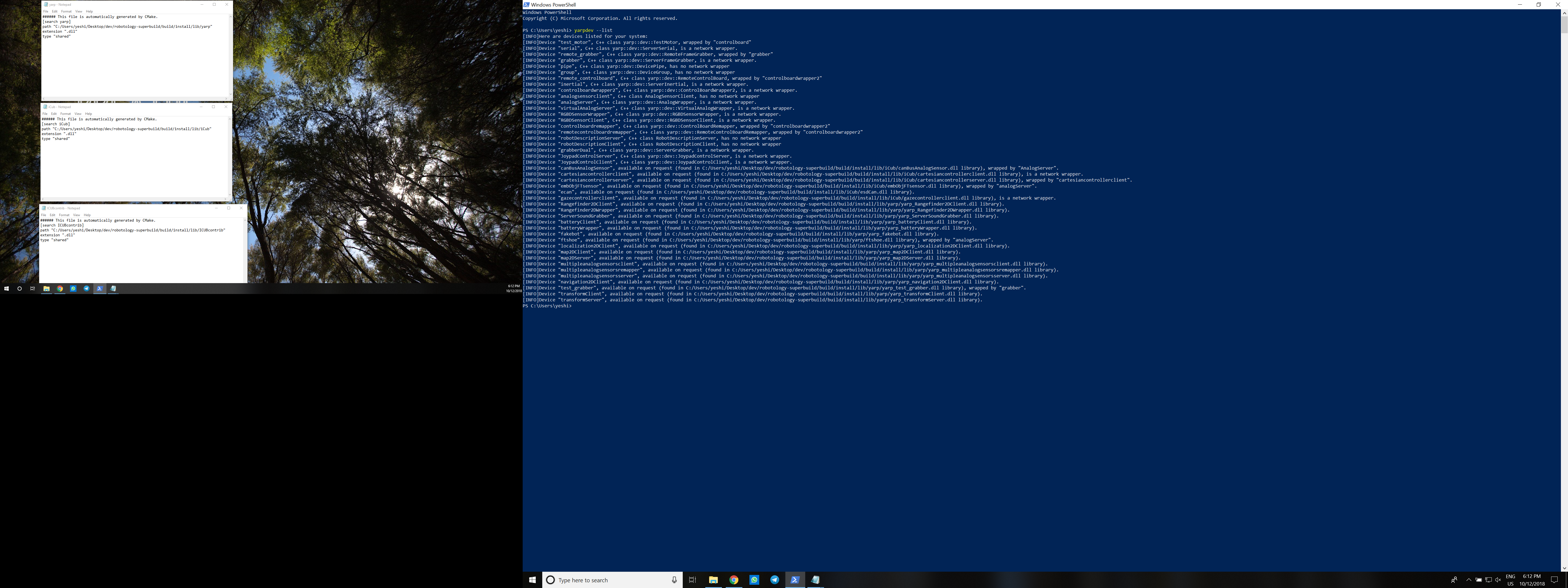Open Chrome on left monitor taskbar
This screenshot has width=1568, height=588.
pyautogui.click(x=60, y=289)
